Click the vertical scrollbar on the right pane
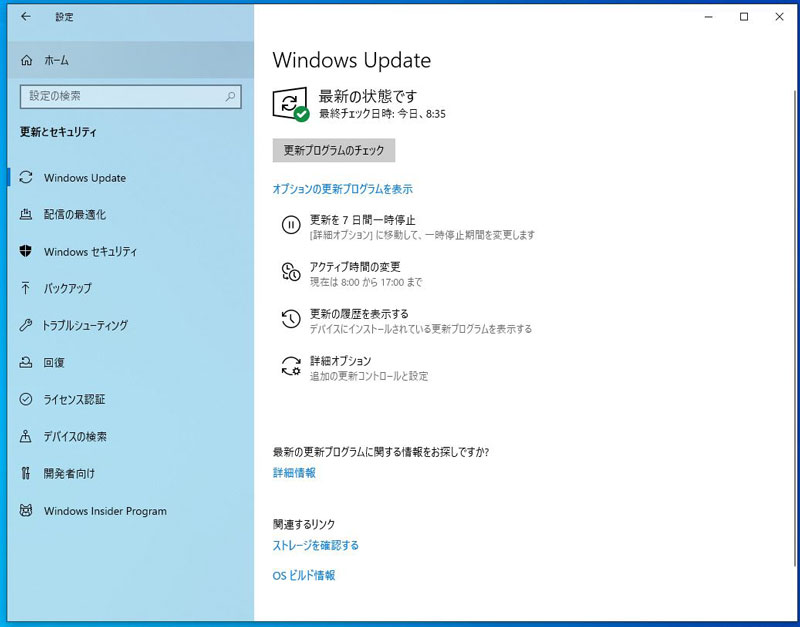 tap(794, 327)
